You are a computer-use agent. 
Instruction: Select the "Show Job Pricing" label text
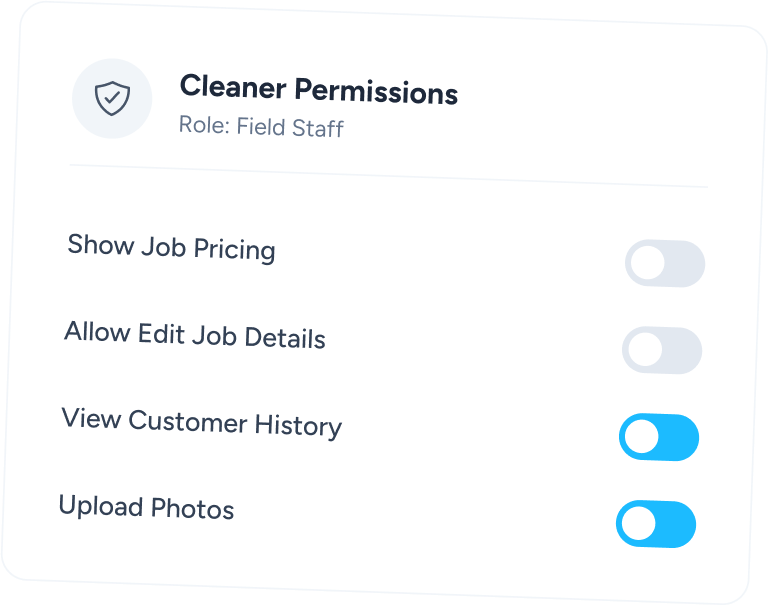[171, 247]
